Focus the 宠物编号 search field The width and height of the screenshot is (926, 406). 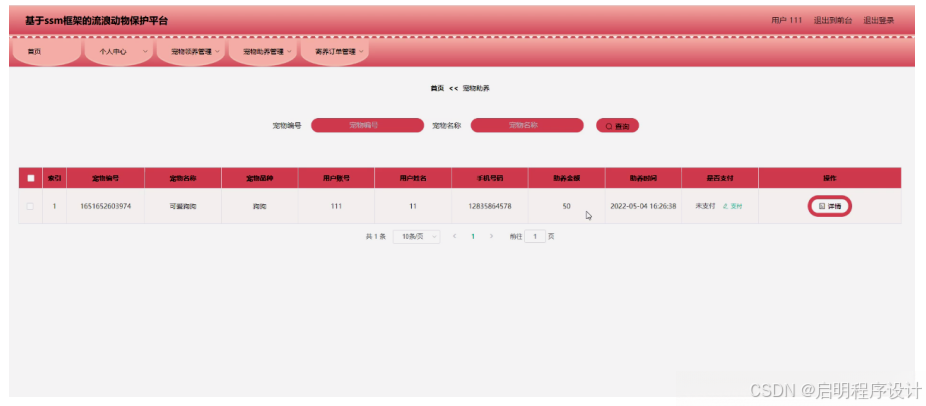pos(367,125)
